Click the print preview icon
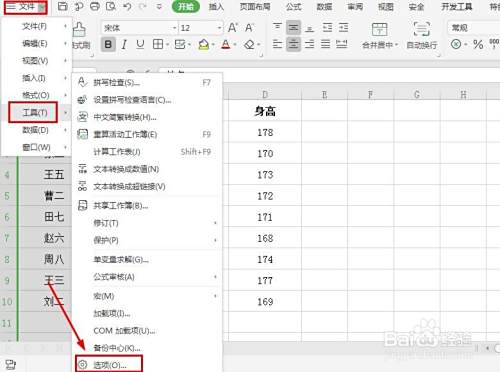This screenshot has width=500, height=372. [x=111, y=6]
